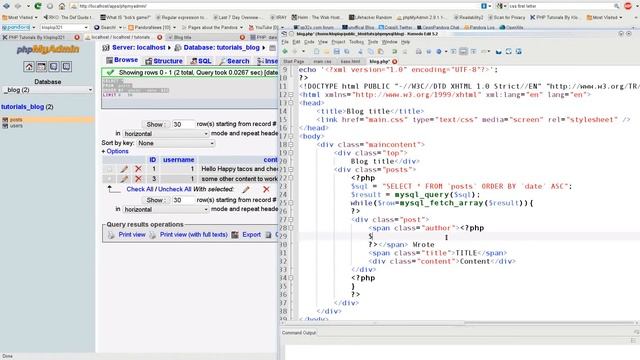Image resolution: width=640 pixels, height=360 pixels.
Task: Click Komodo green back navigation arrow
Action: pyautogui.click(x=285, y=51)
